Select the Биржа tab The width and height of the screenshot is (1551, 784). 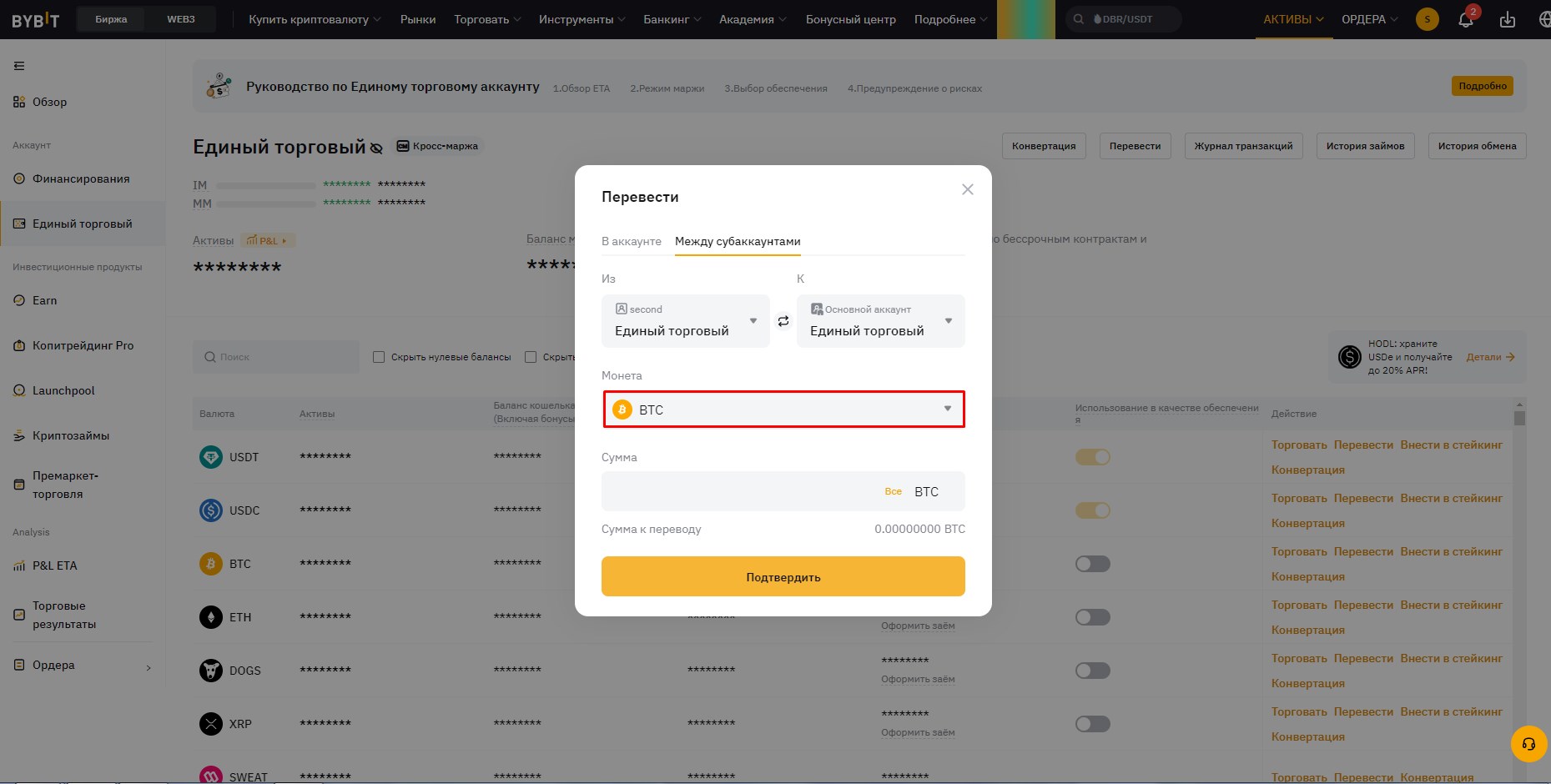(x=111, y=19)
